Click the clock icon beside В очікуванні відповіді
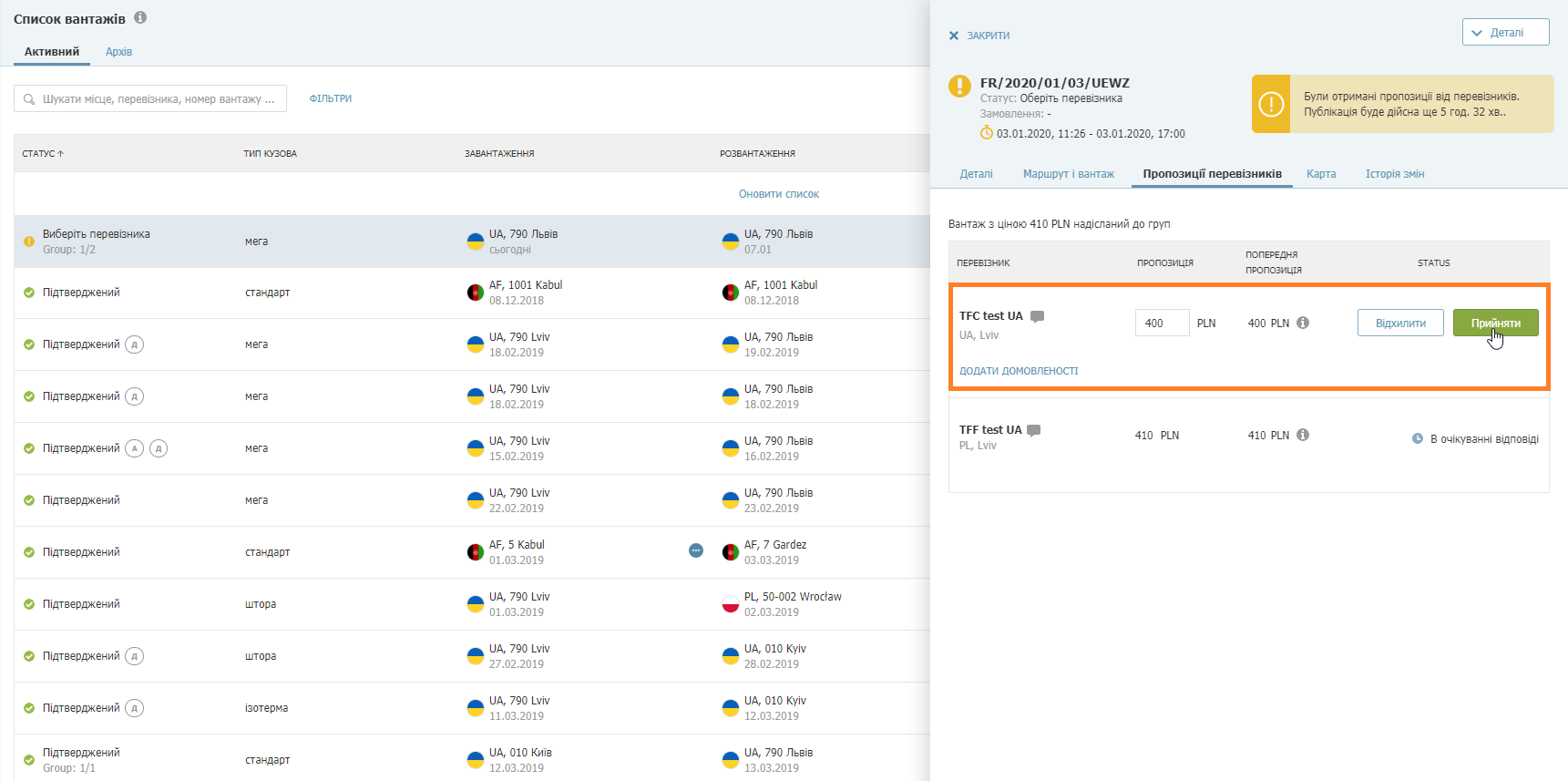Image resolution: width=1568 pixels, height=781 pixels. coord(1418,438)
